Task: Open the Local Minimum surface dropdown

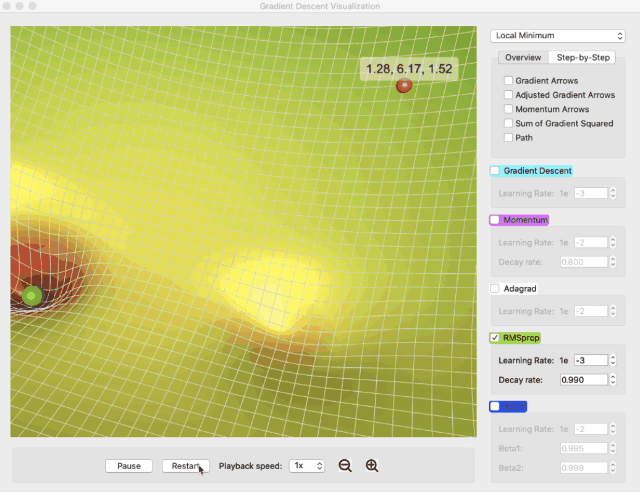Action: (x=558, y=36)
